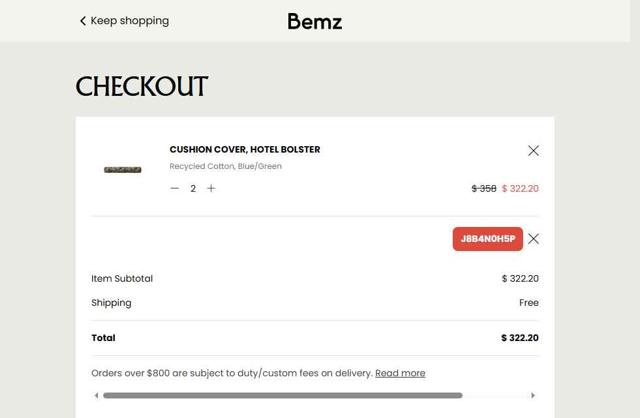Click the bold Total amount value
The image size is (640, 418).
(519, 338)
